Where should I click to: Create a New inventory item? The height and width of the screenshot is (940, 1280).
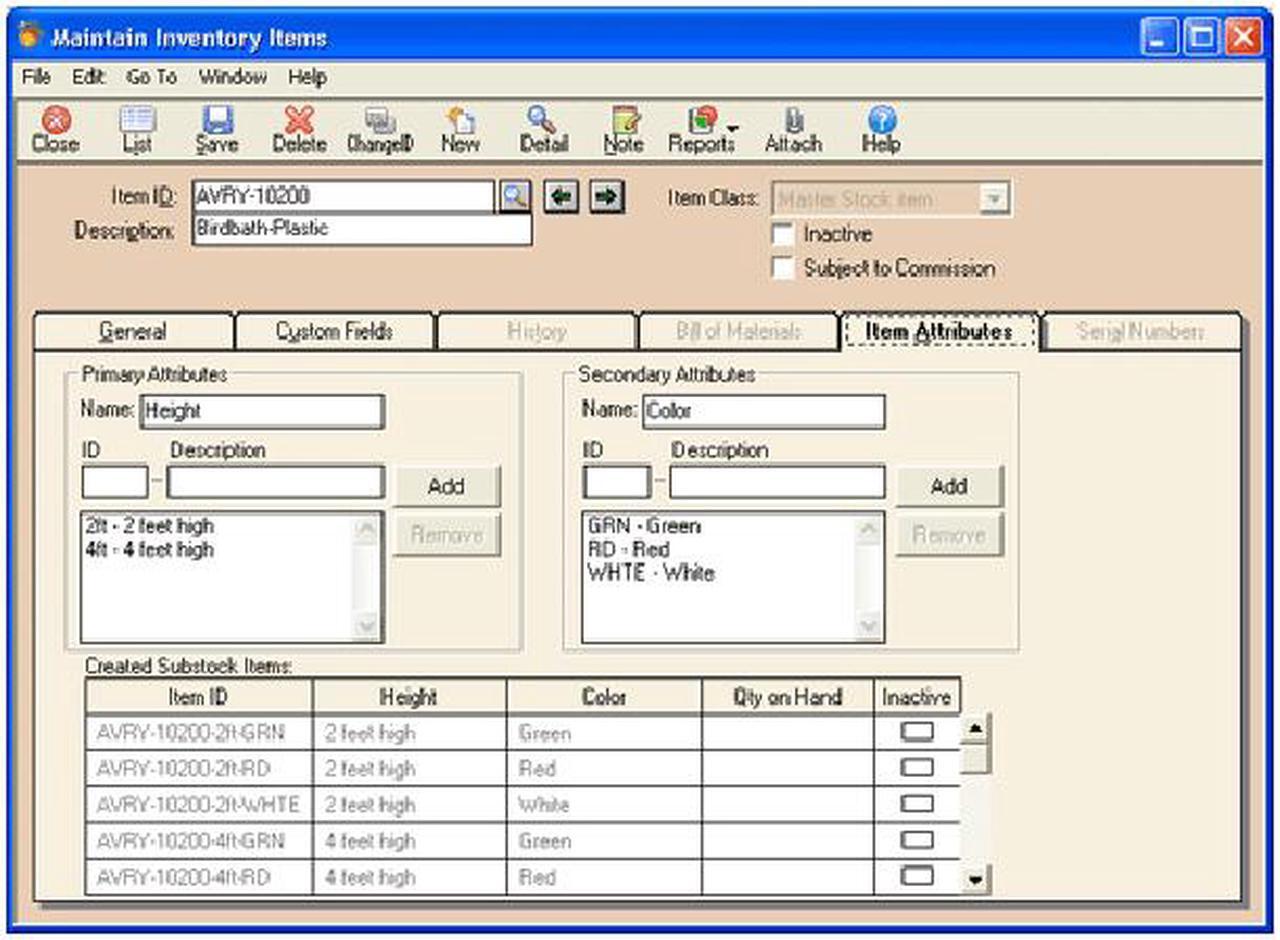coord(459,129)
